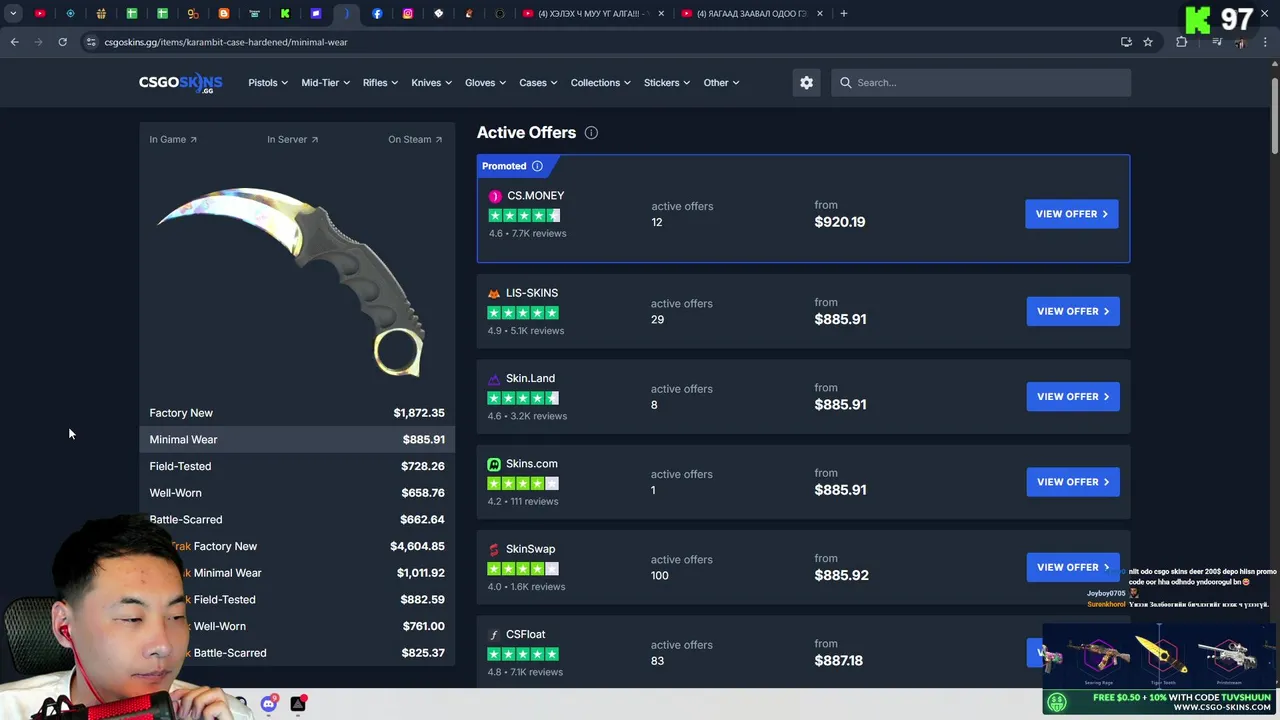Go back with the browser back arrow
Screen dimensions: 1280x720
click(14, 42)
